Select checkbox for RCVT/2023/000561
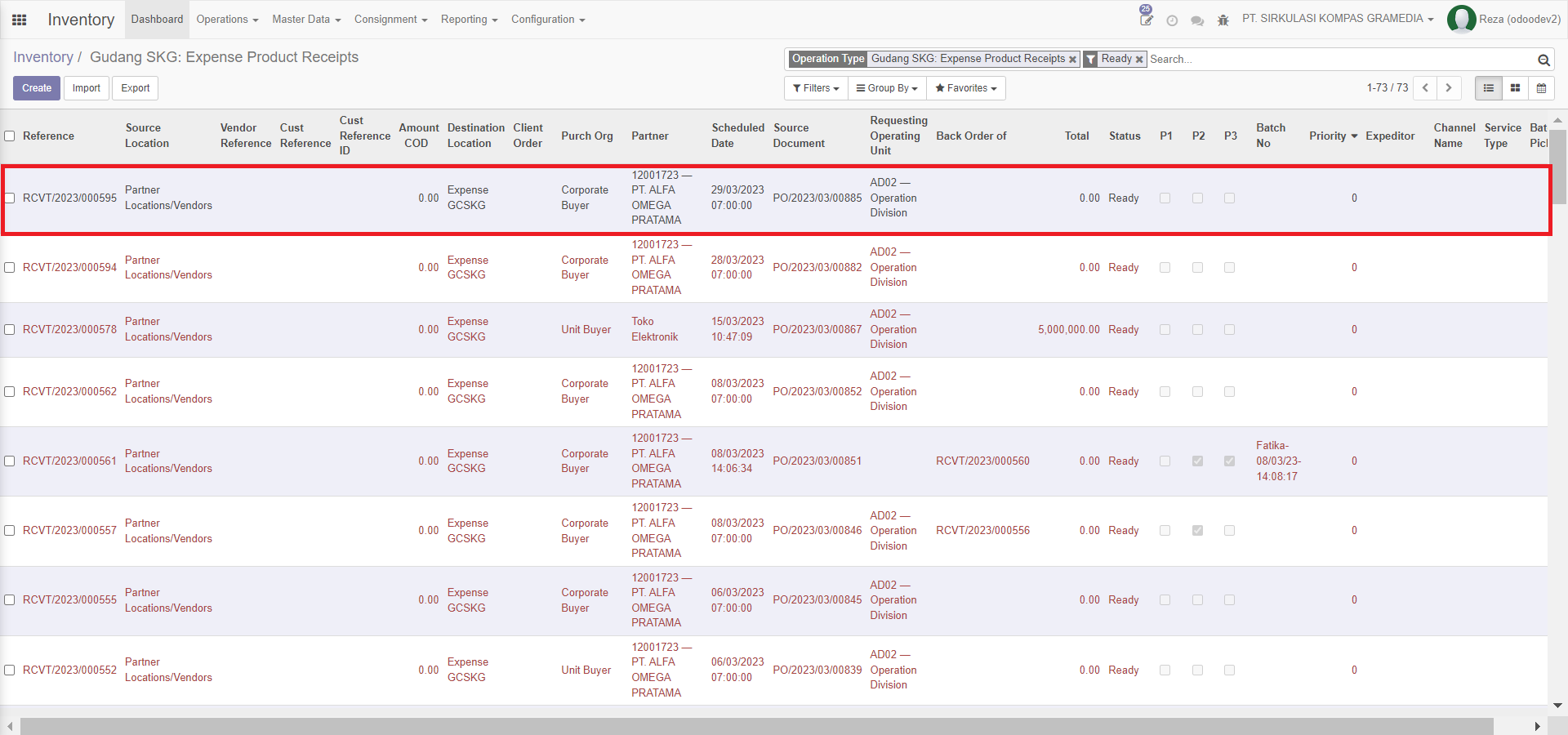 pos(10,461)
